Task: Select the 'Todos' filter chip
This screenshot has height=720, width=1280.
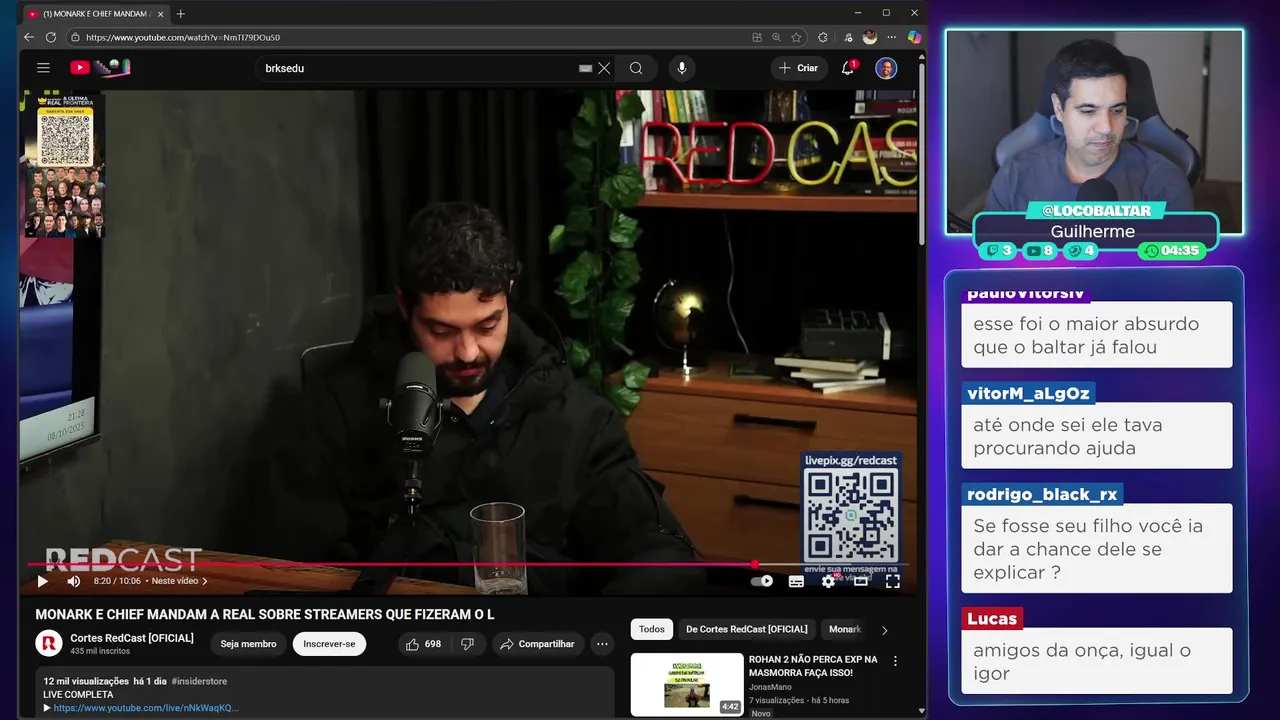Action: pos(652,629)
